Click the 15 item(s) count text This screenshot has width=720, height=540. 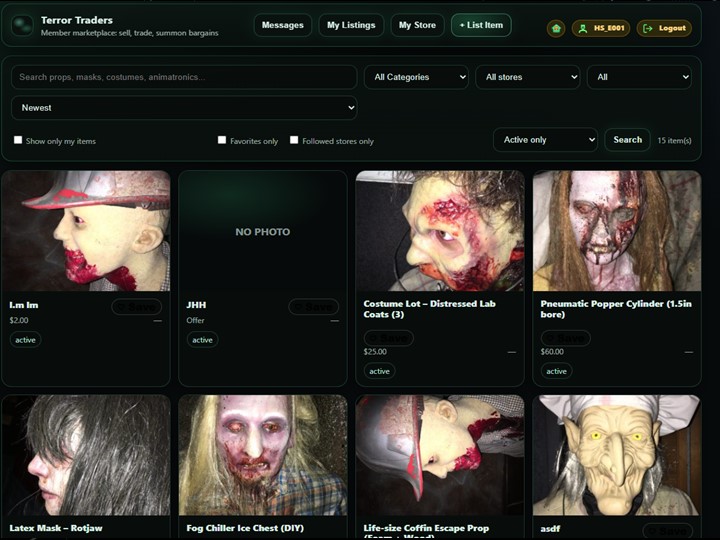click(x=674, y=141)
